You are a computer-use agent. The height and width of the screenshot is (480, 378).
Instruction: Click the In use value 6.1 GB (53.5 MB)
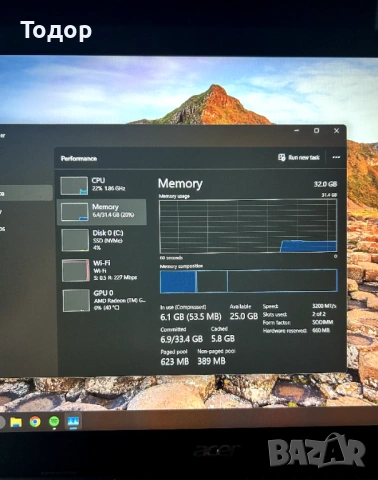pos(191,317)
